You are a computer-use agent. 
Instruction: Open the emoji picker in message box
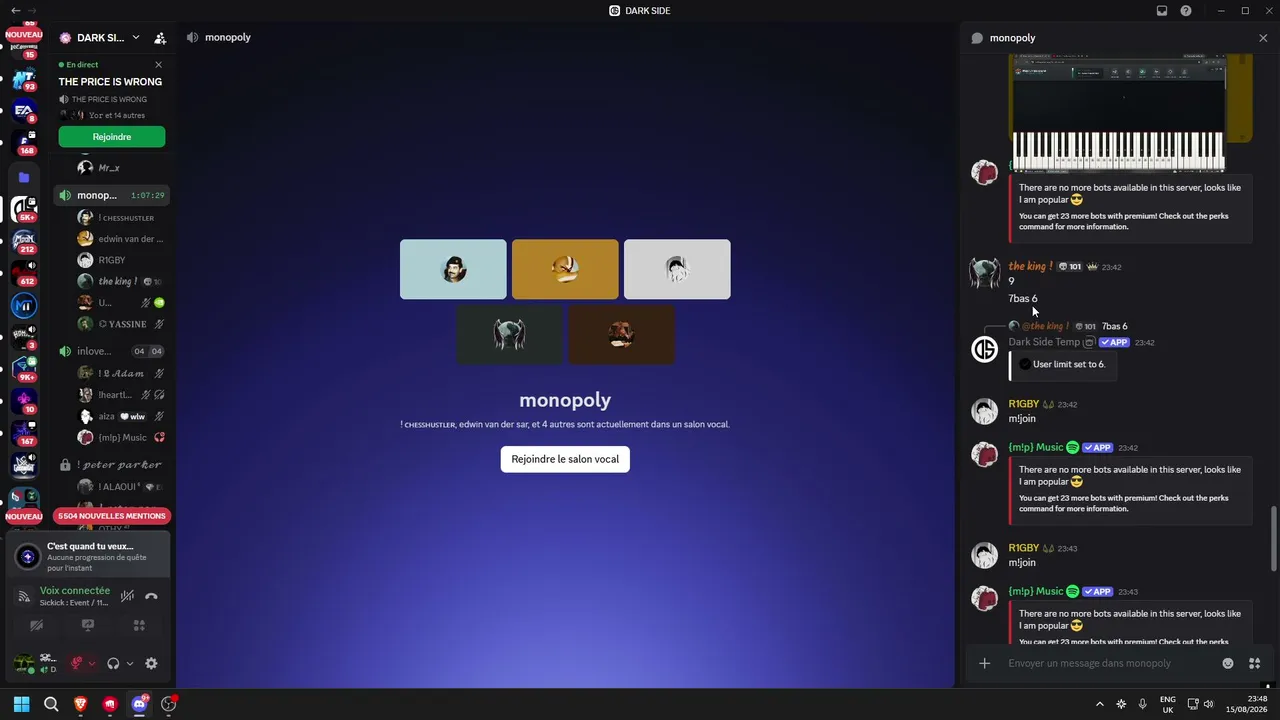click(x=1228, y=663)
